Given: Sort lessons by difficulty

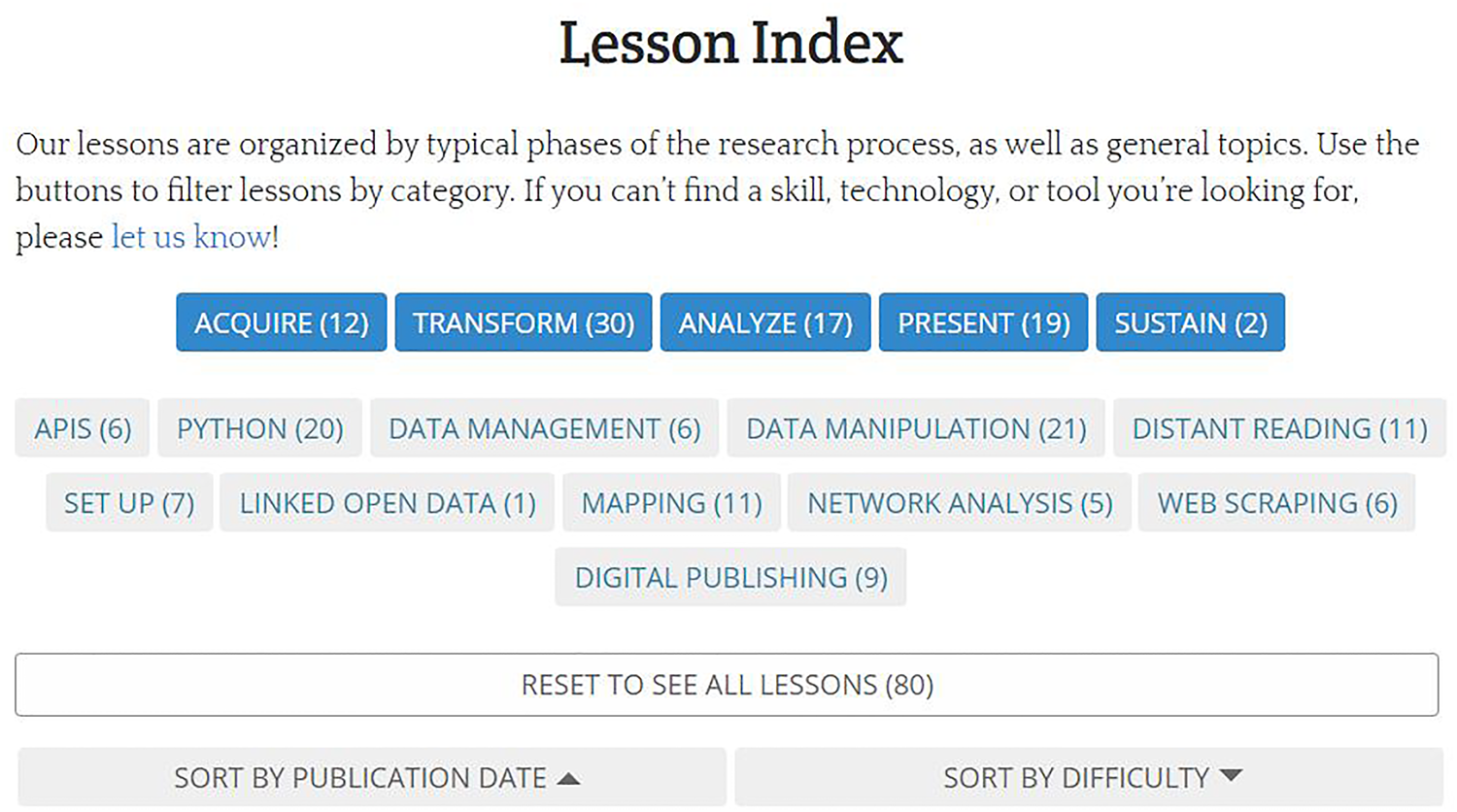Looking at the screenshot, I should pos(1089,777).
